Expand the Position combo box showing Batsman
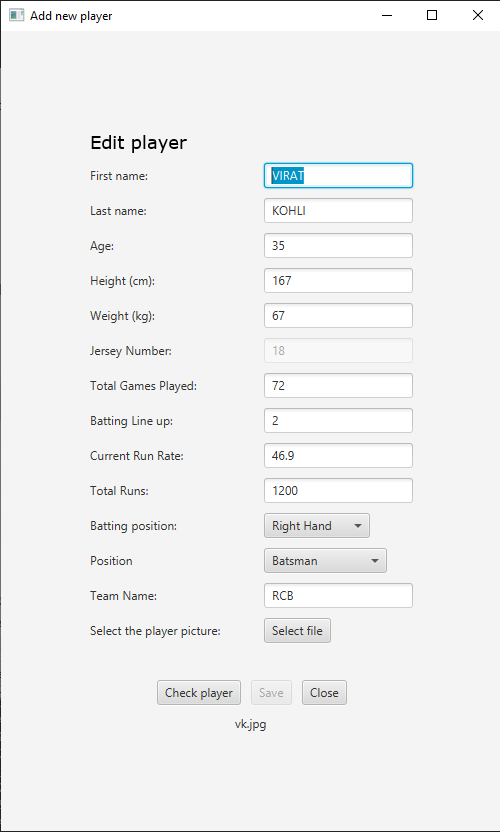 click(325, 561)
